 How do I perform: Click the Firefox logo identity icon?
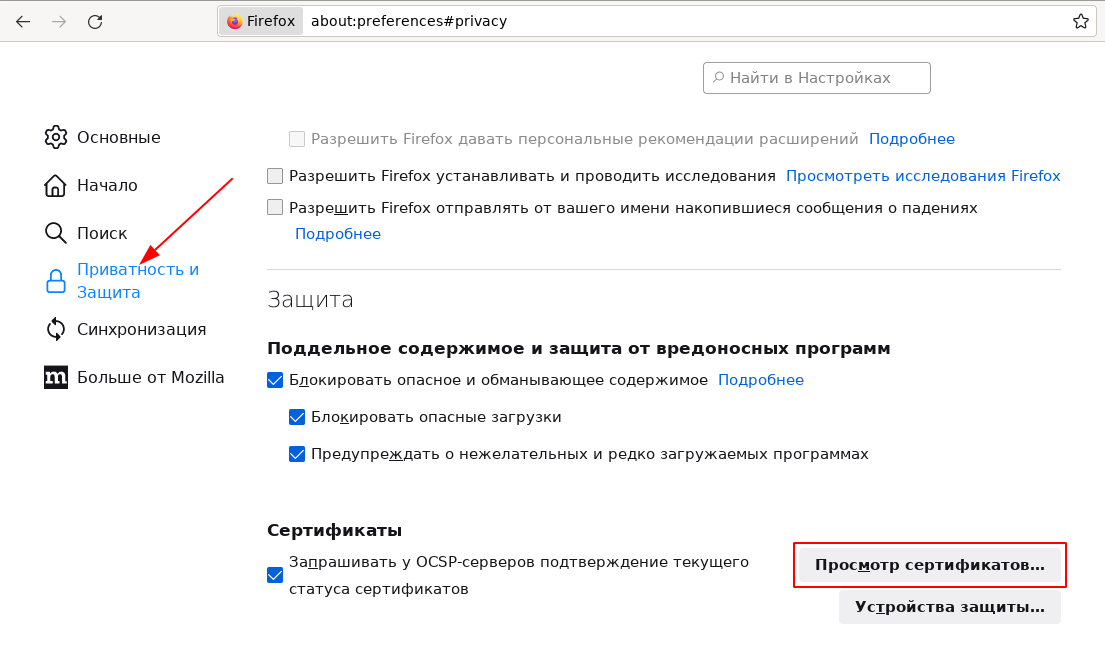[x=235, y=21]
